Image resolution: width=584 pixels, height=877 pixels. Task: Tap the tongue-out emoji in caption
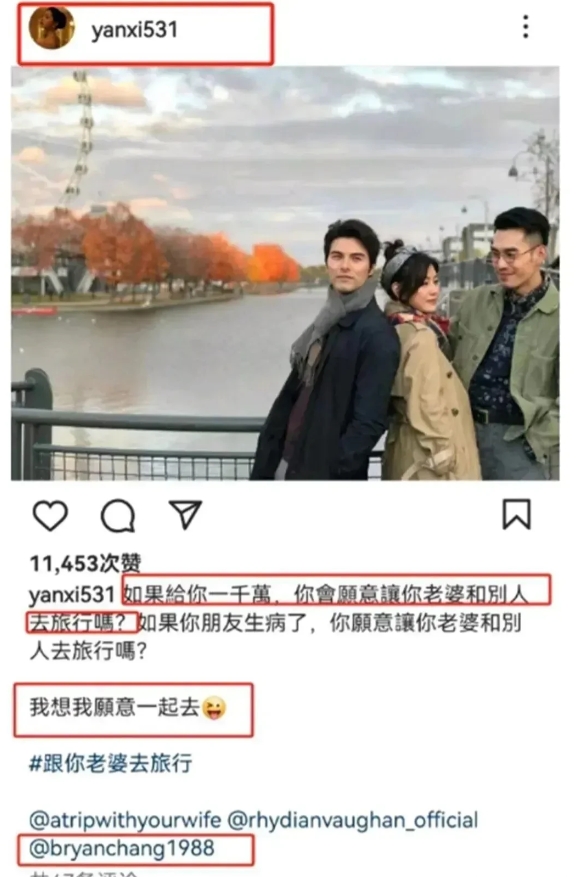coord(214,708)
